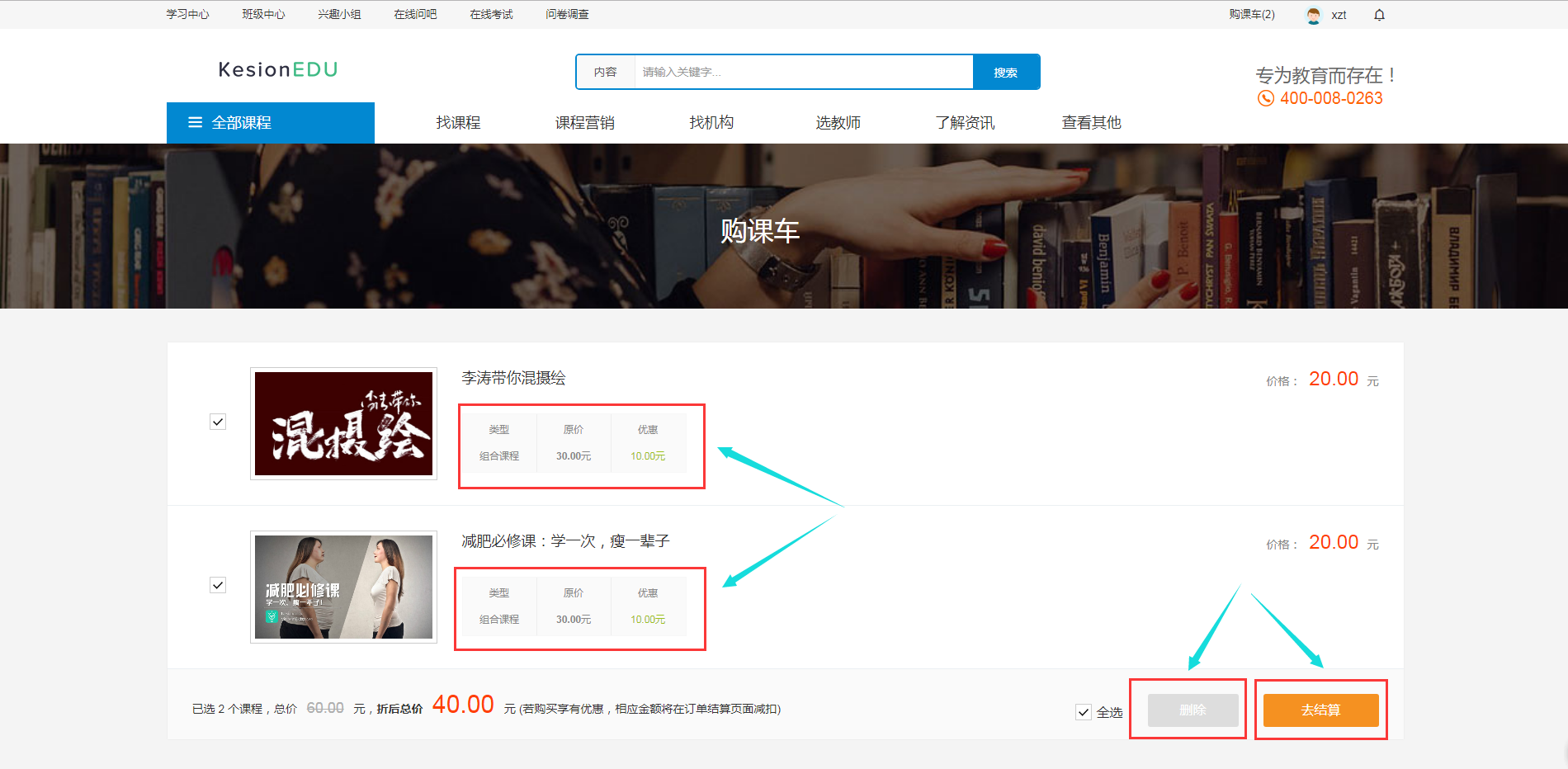This screenshot has width=1568, height=769.
Task: Open the 学习中心 menu
Action: tap(187, 13)
